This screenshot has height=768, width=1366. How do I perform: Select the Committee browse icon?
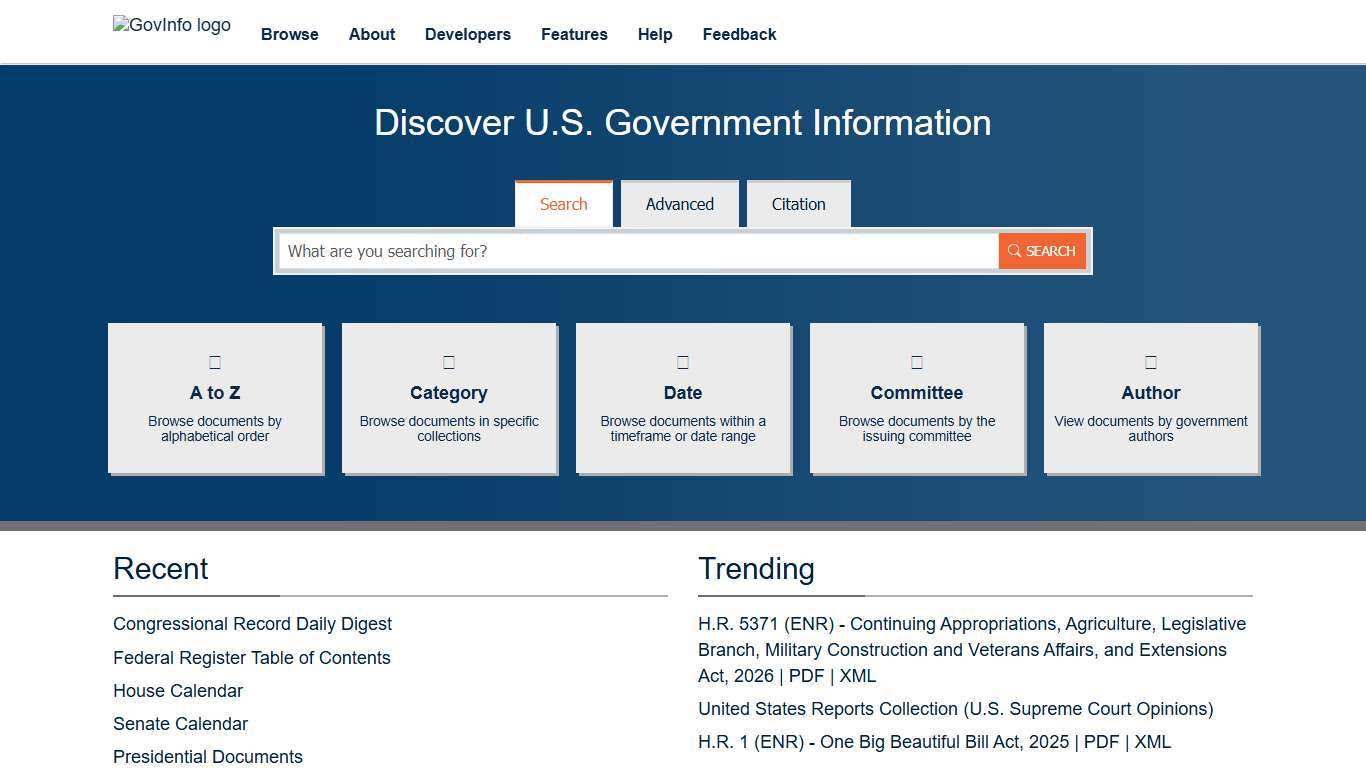click(x=916, y=362)
